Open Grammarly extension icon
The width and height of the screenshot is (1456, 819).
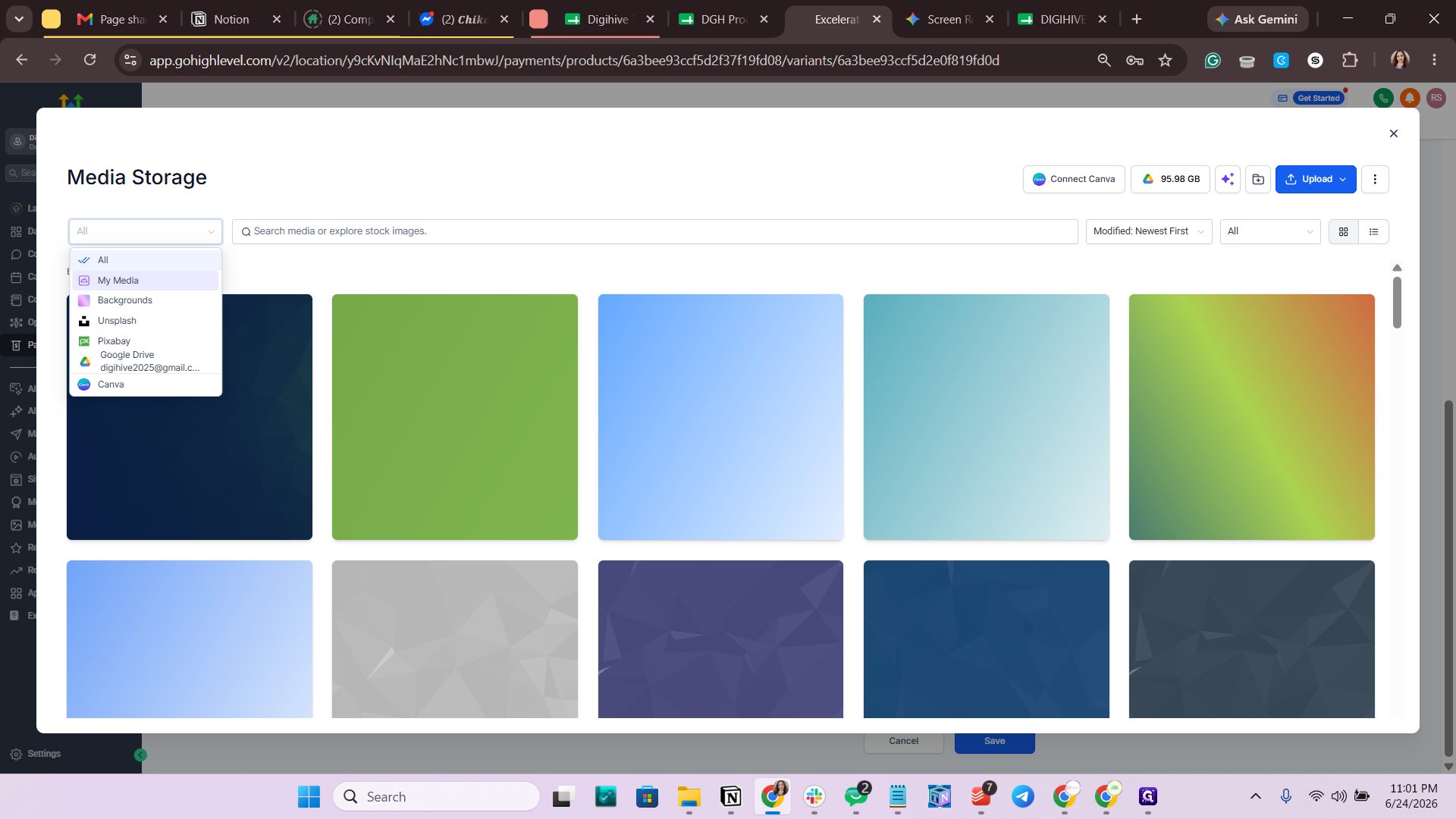click(x=1213, y=60)
